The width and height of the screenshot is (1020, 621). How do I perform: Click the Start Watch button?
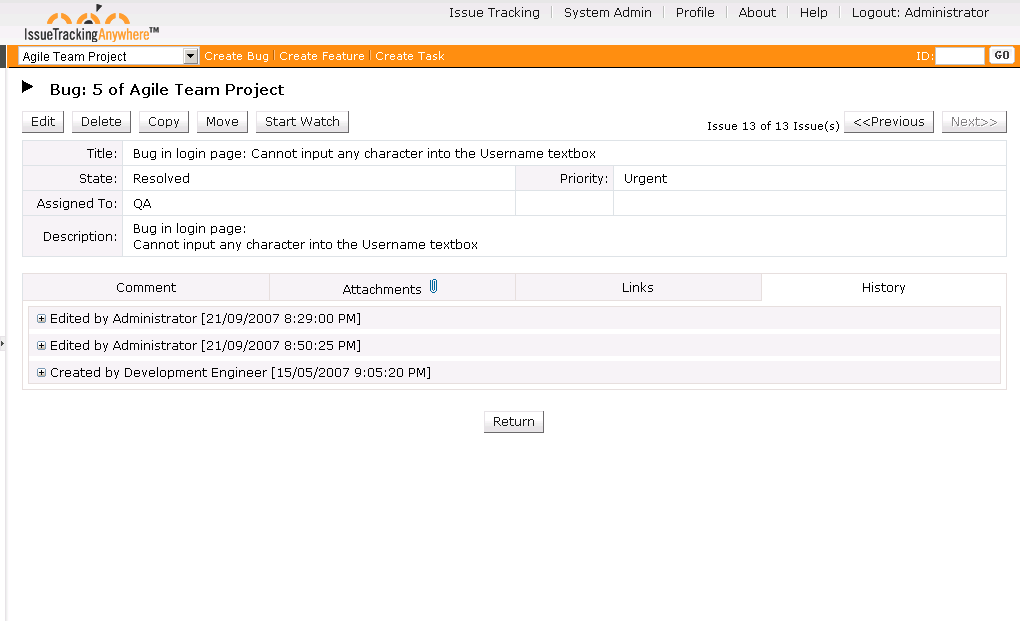301,121
